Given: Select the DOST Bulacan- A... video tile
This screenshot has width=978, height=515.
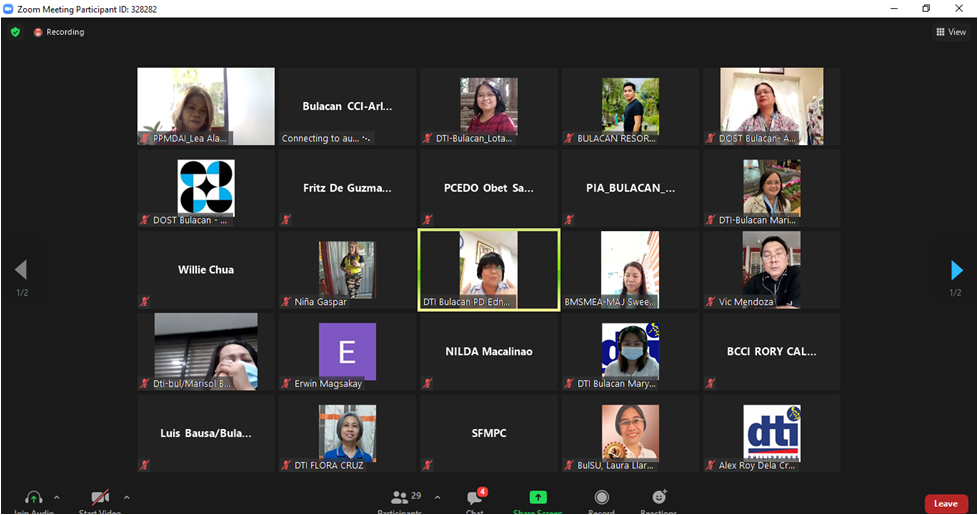Looking at the screenshot, I should coord(772,107).
